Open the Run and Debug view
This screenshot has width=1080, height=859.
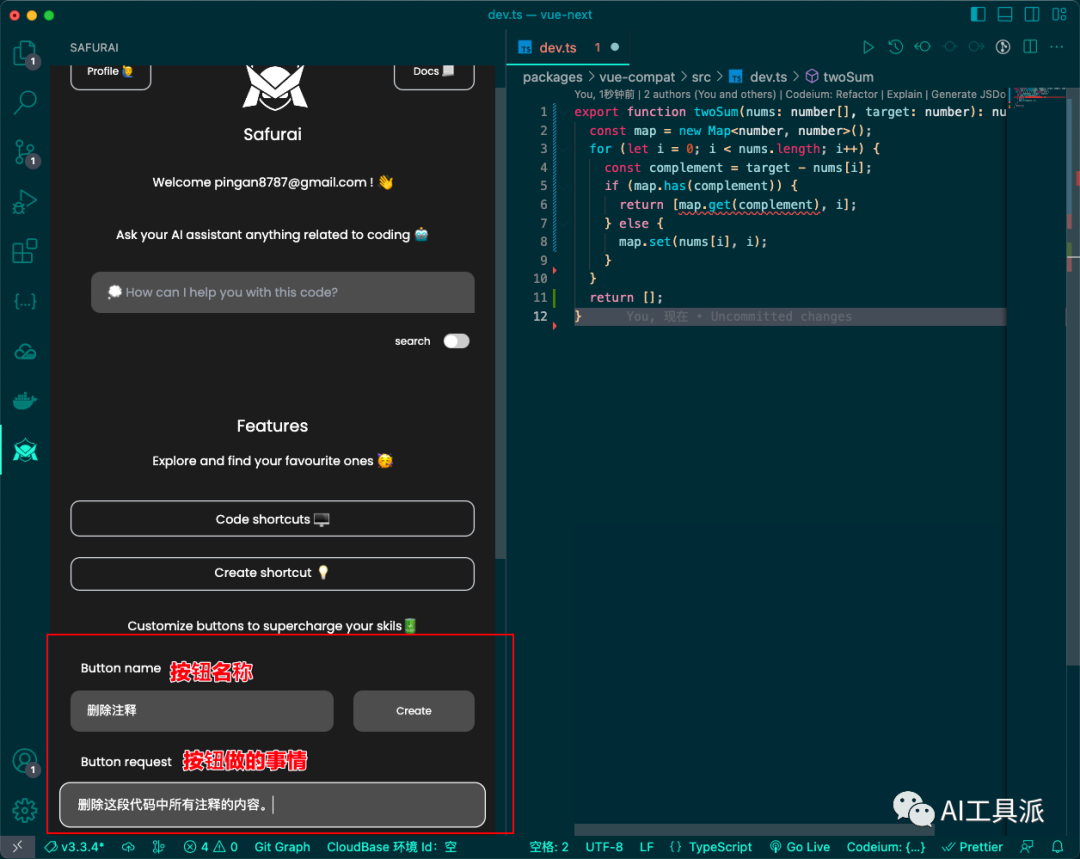tap(25, 202)
